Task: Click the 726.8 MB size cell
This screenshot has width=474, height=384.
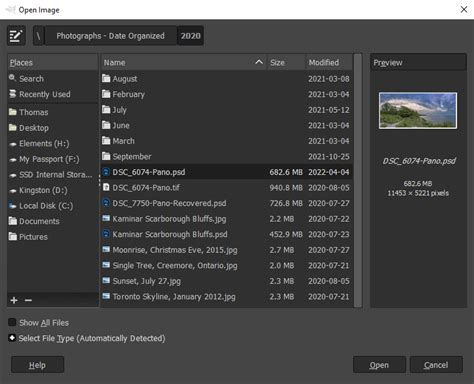Action: (286, 203)
